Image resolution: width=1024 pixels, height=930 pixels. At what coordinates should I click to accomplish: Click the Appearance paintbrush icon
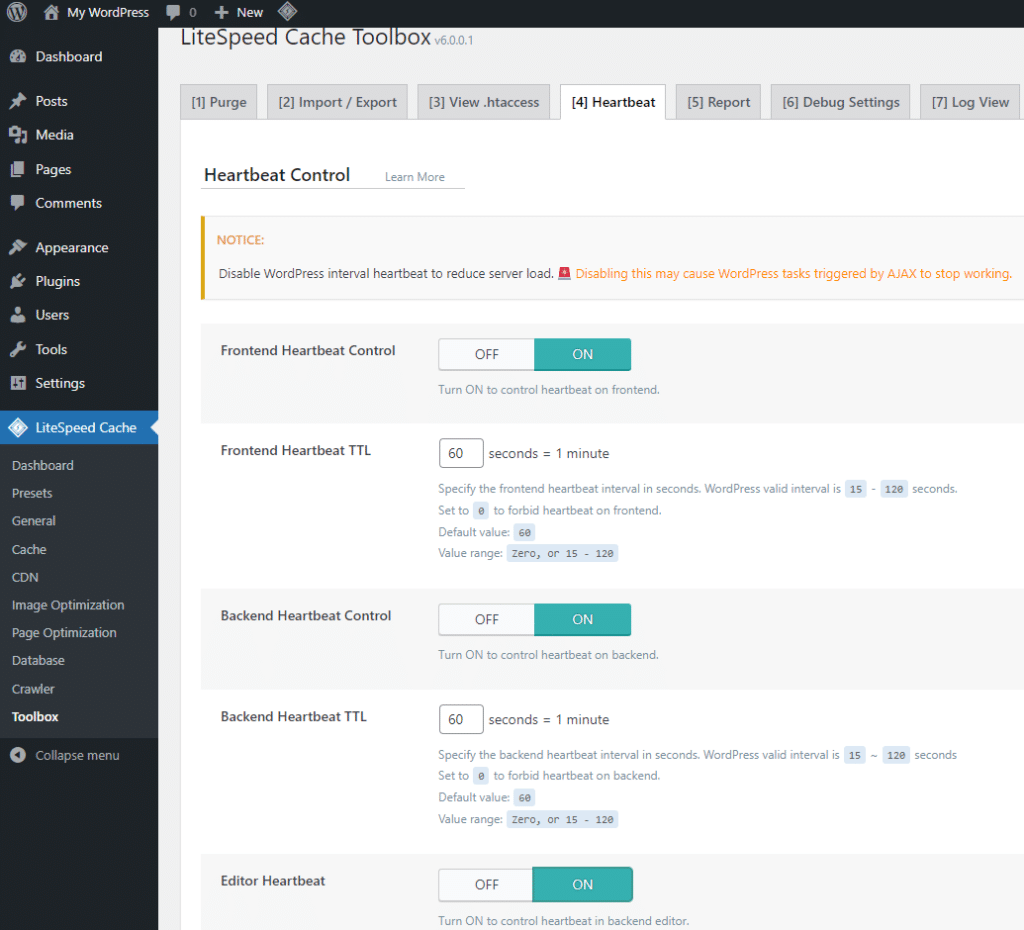click(x=18, y=248)
